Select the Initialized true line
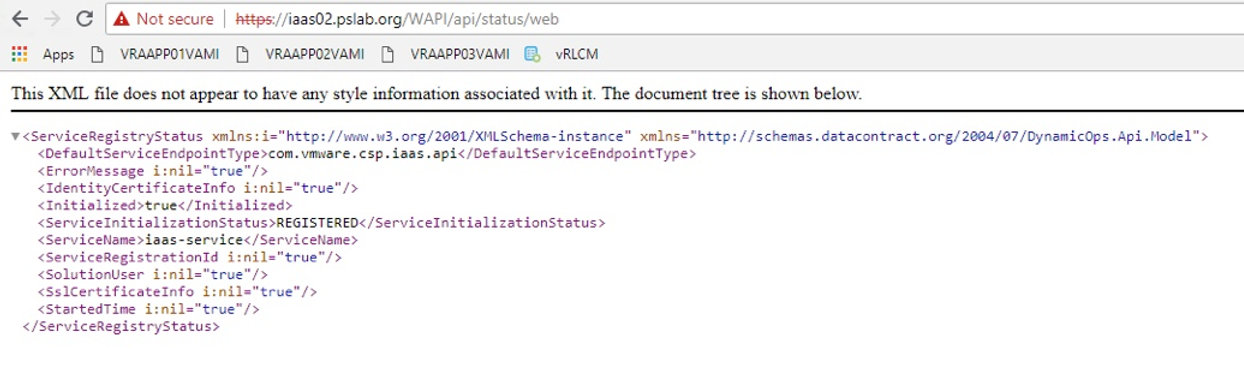1244x370 pixels. pos(165,205)
